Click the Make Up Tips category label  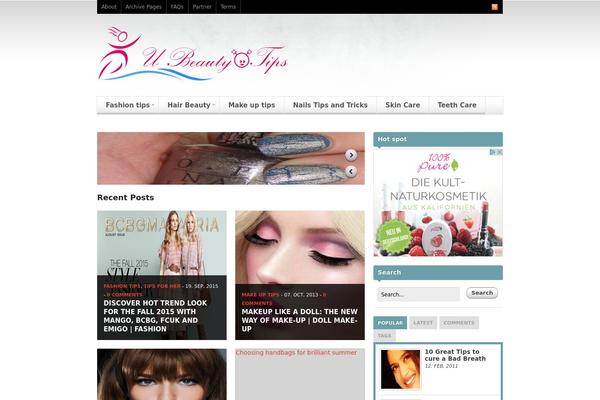click(260, 295)
